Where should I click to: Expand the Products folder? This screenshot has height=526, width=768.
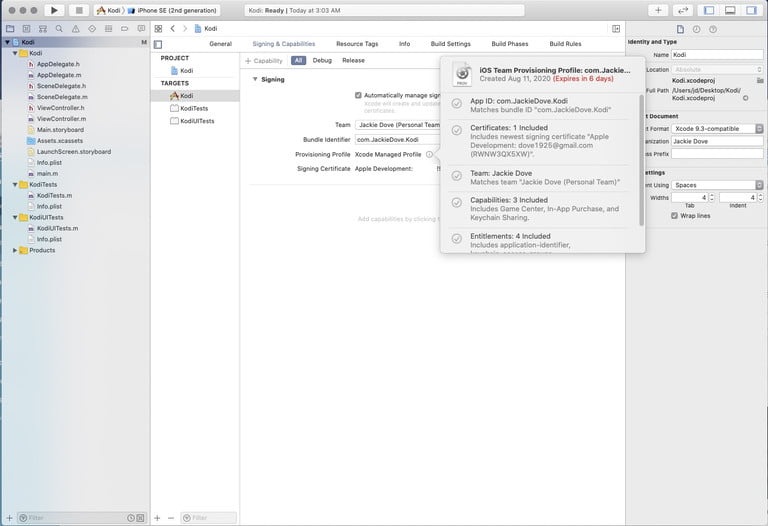click(x=15, y=250)
